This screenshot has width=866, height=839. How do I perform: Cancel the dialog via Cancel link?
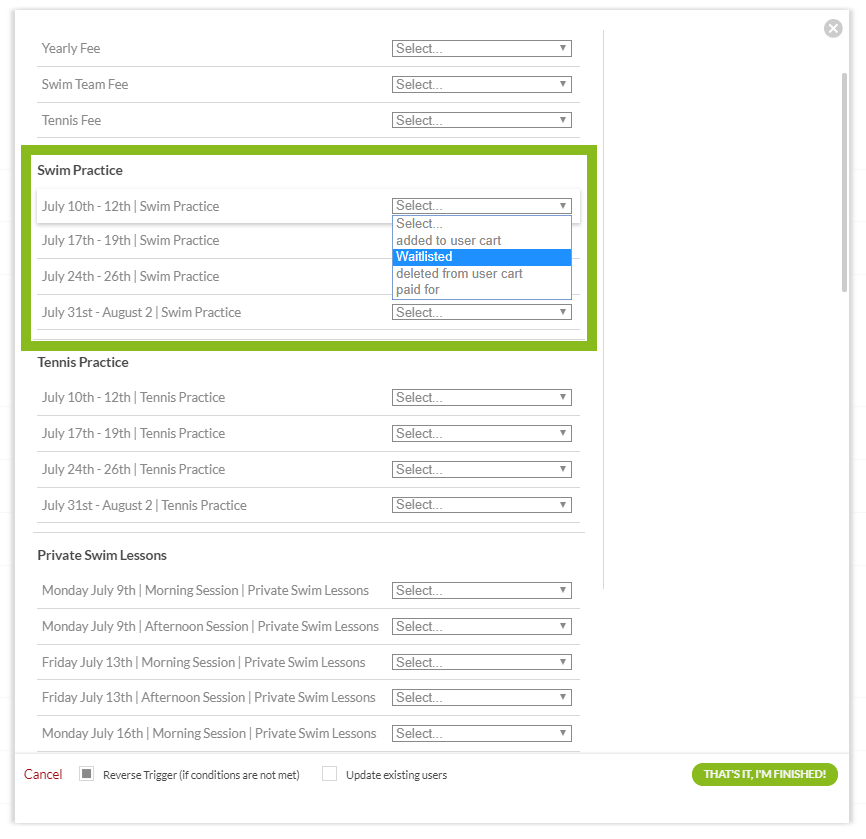(43, 774)
